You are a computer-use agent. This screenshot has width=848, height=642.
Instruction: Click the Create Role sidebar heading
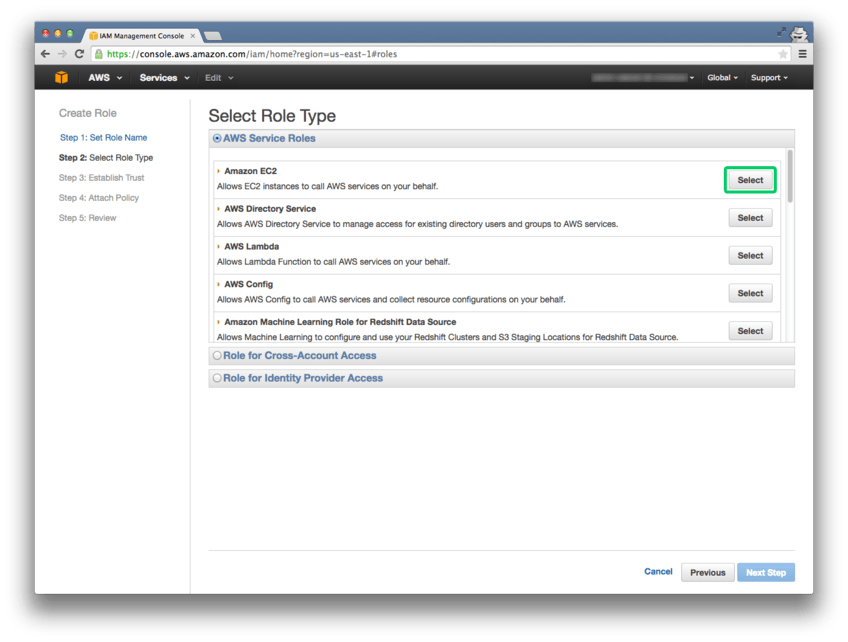click(88, 114)
